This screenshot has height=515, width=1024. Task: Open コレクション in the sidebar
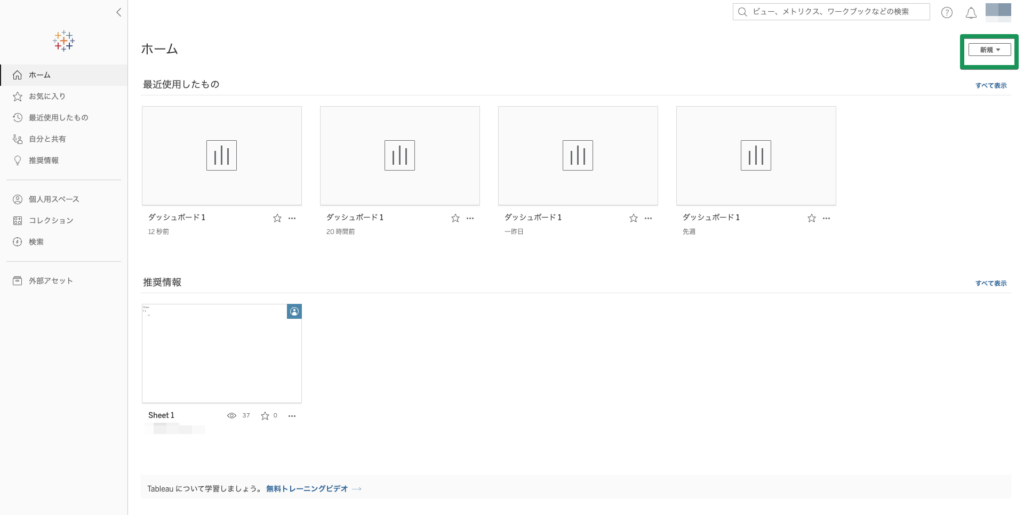click(x=50, y=220)
